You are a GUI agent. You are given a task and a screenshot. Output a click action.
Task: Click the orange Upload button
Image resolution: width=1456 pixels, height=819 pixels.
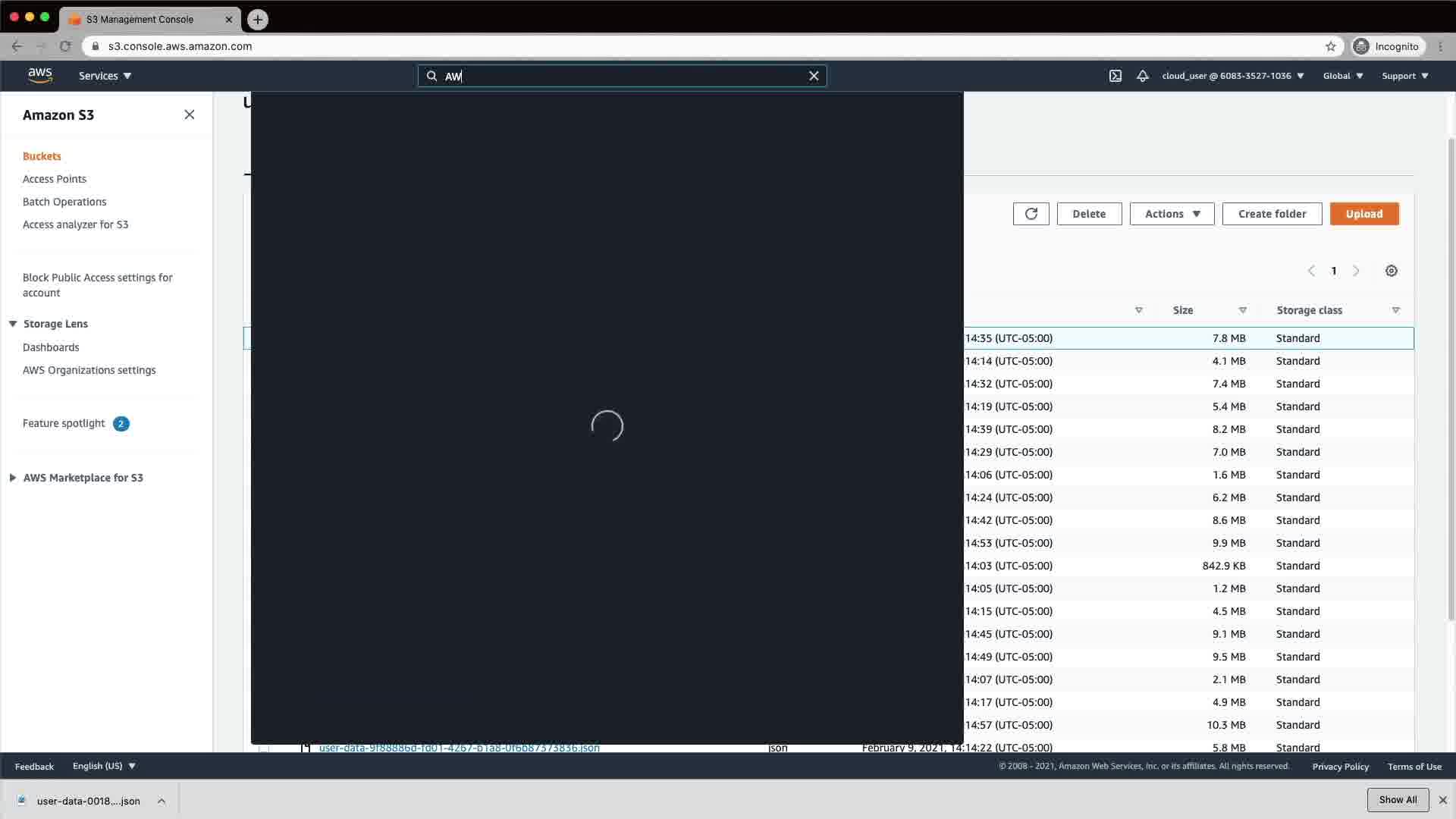pyautogui.click(x=1363, y=214)
